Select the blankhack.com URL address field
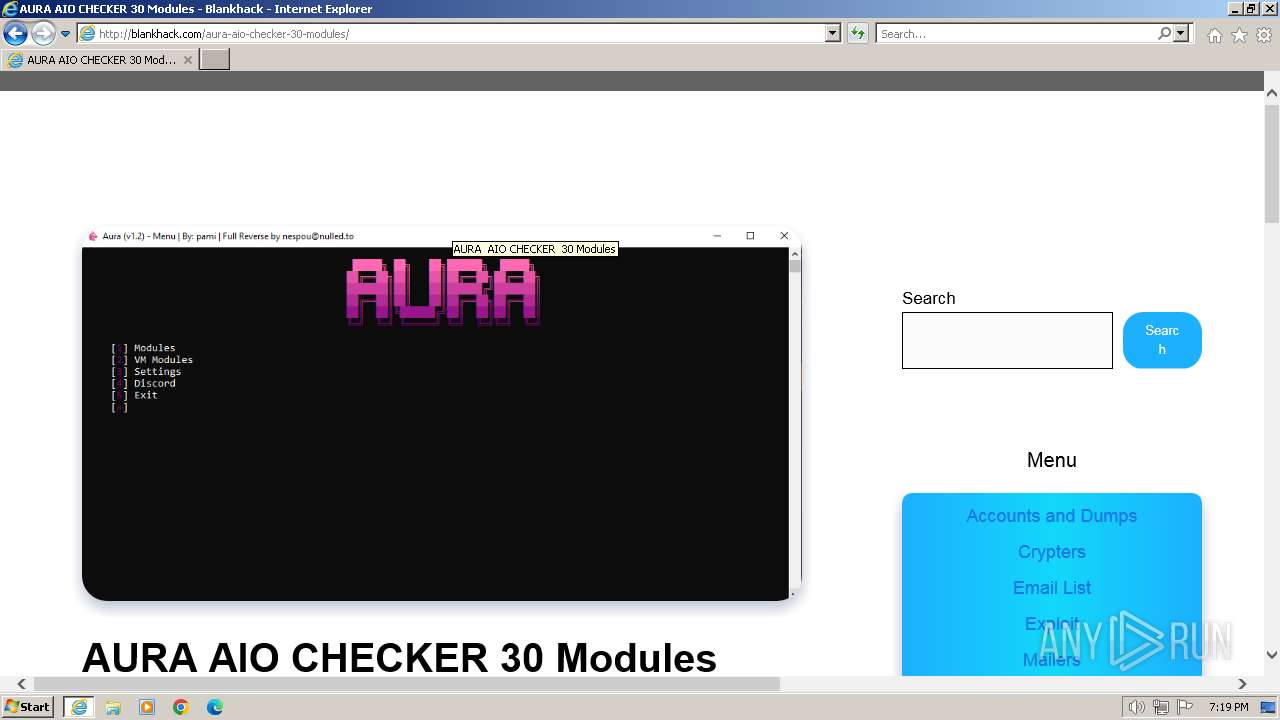 click(450, 34)
